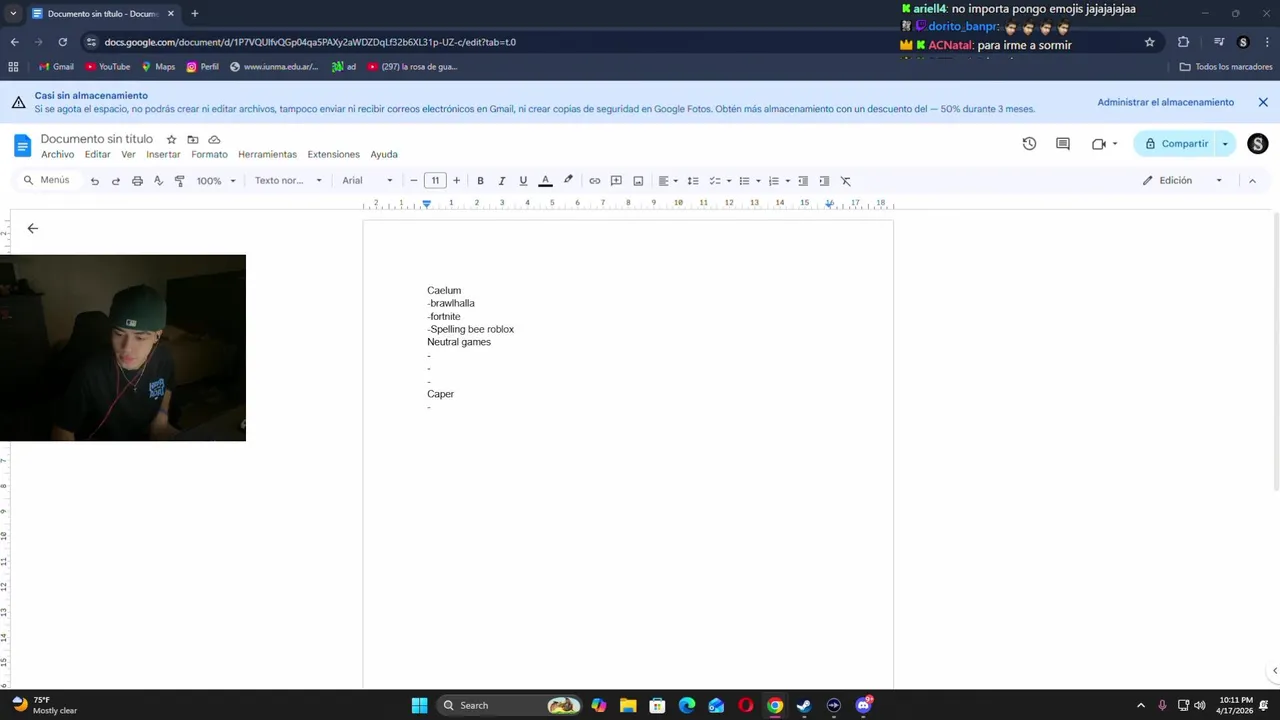Print the document
The width and height of the screenshot is (1280, 720).
click(x=137, y=181)
